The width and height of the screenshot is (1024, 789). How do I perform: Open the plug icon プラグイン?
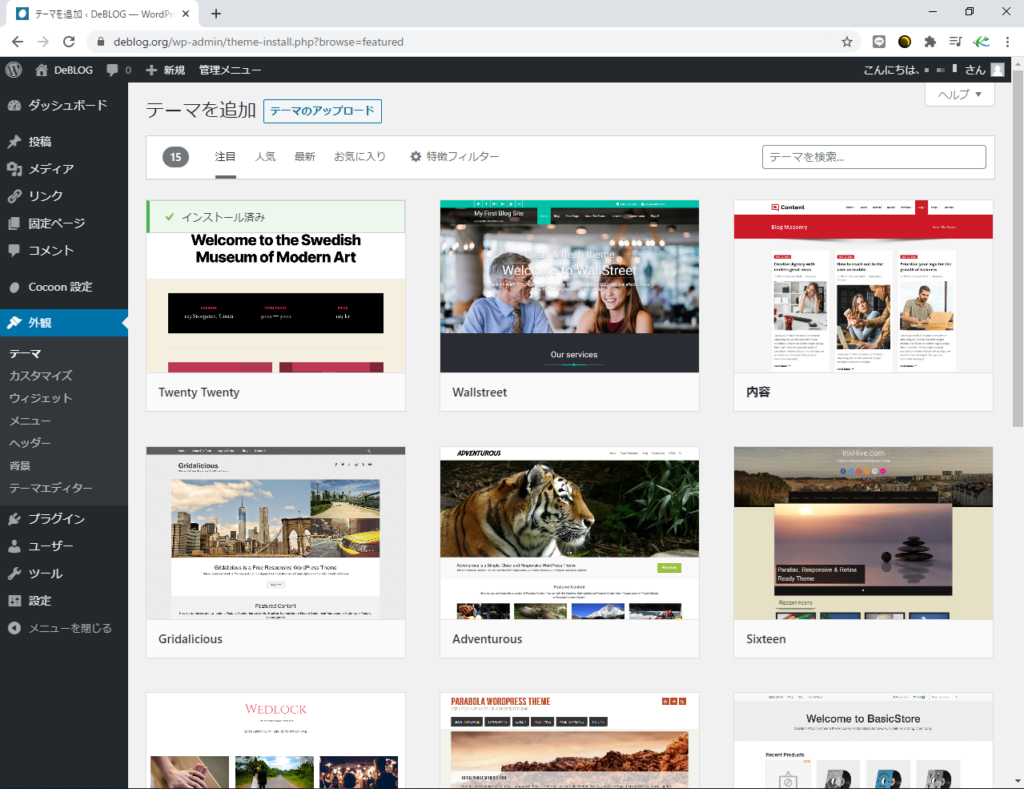[x=14, y=519]
